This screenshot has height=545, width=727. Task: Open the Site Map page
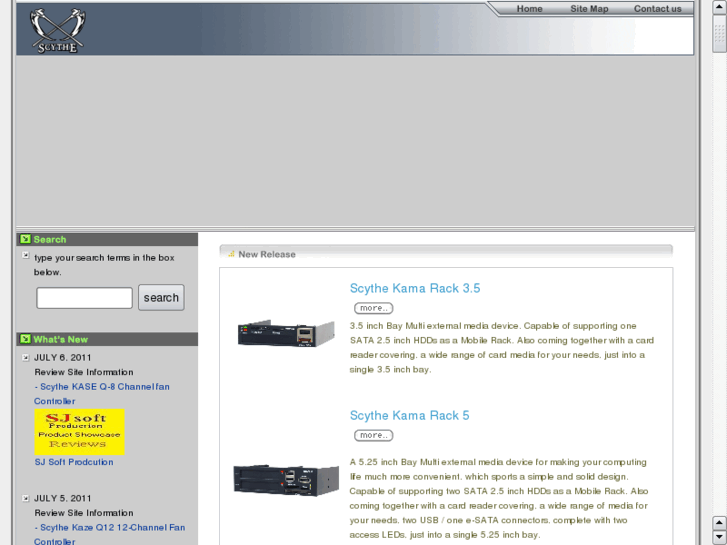pos(589,9)
